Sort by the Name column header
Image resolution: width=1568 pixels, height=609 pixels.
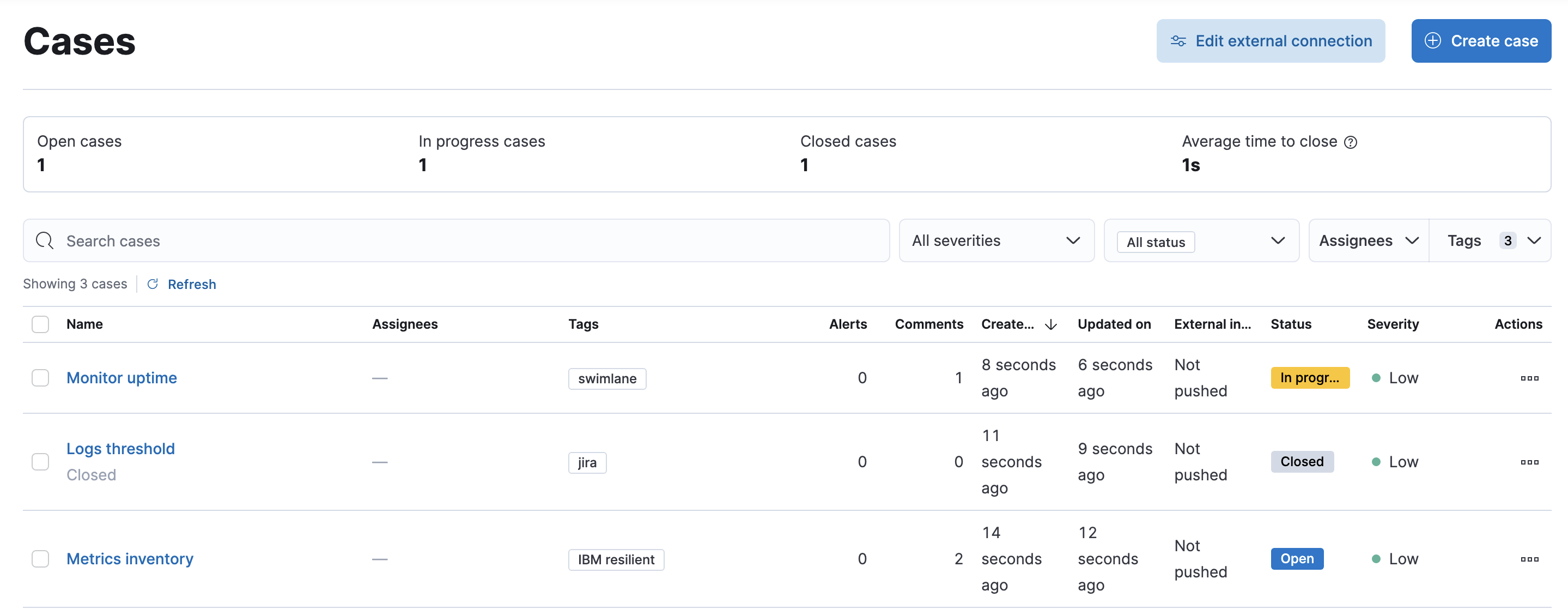coord(84,324)
